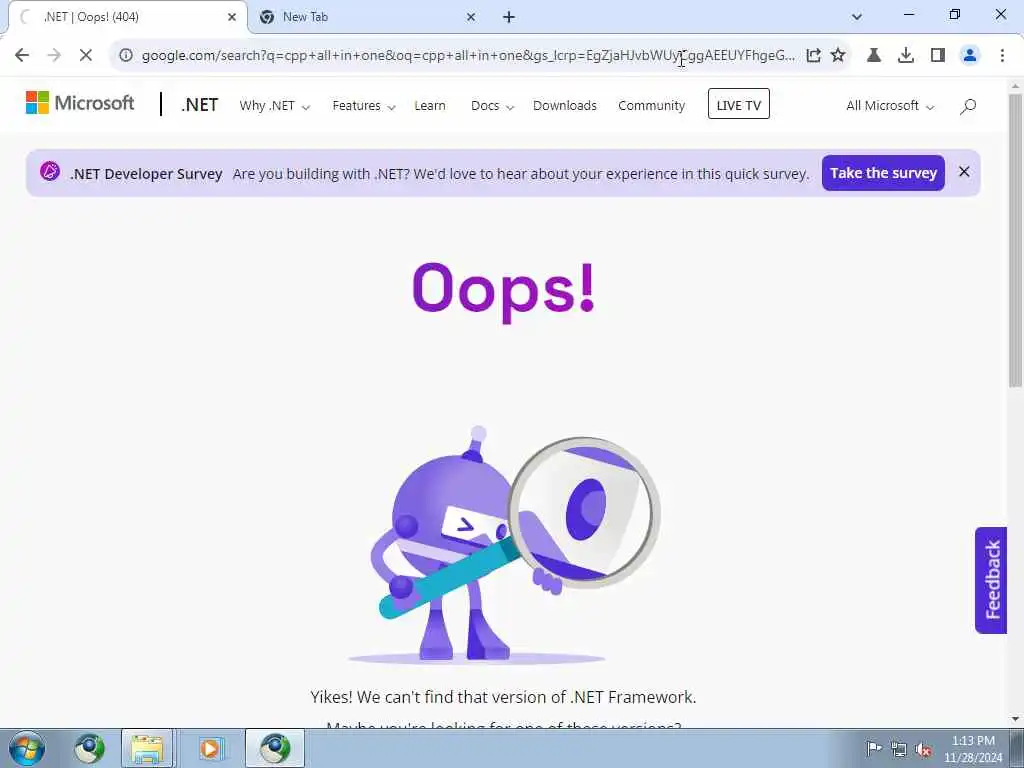Close the .NET Oops (404) tab
The width and height of the screenshot is (1024, 768).
pyautogui.click(x=232, y=17)
